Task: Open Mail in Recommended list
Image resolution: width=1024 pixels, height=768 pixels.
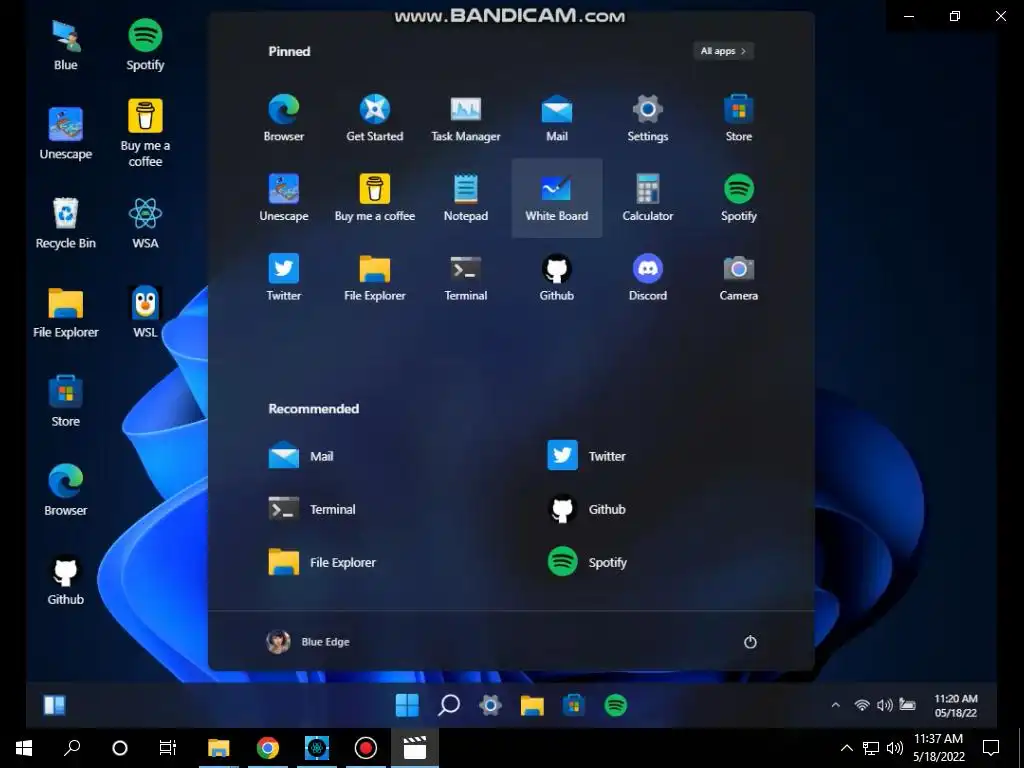Action: click(301, 456)
